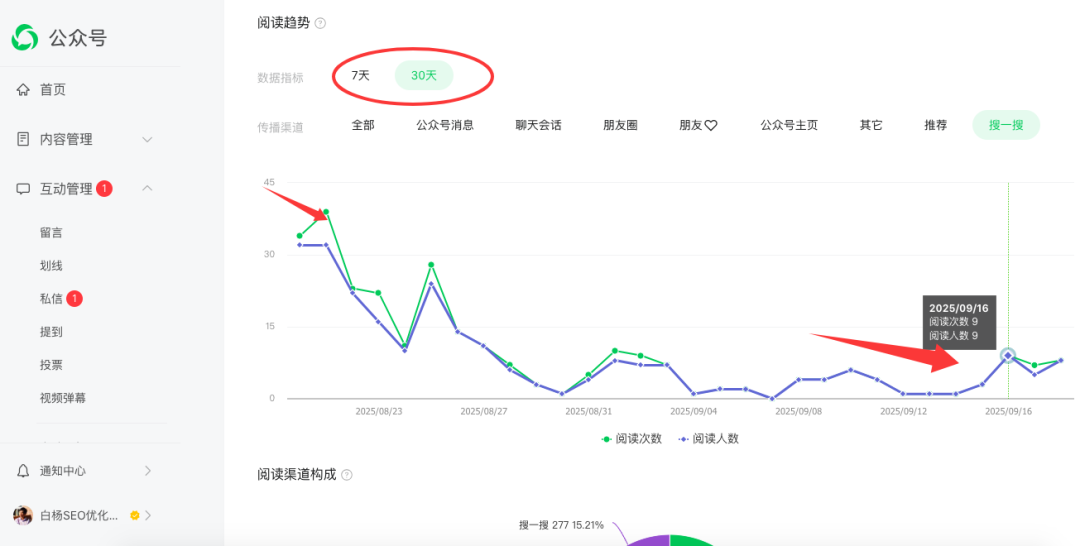The height and width of the screenshot is (546, 1080).
Task: Select the 30天 data range
Action: click(x=424, y=75)
